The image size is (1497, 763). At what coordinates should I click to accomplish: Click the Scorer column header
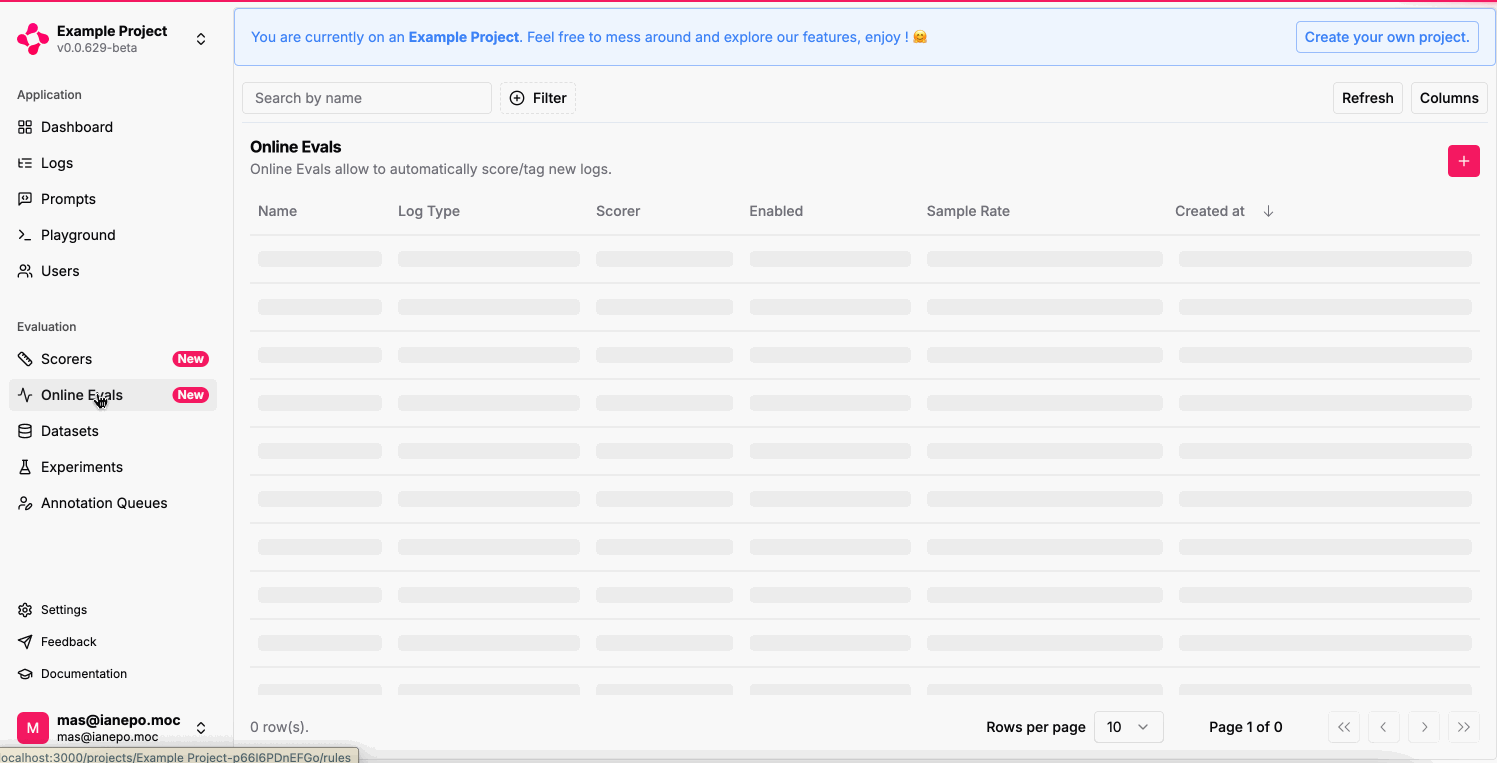click(x=618, y=211)
